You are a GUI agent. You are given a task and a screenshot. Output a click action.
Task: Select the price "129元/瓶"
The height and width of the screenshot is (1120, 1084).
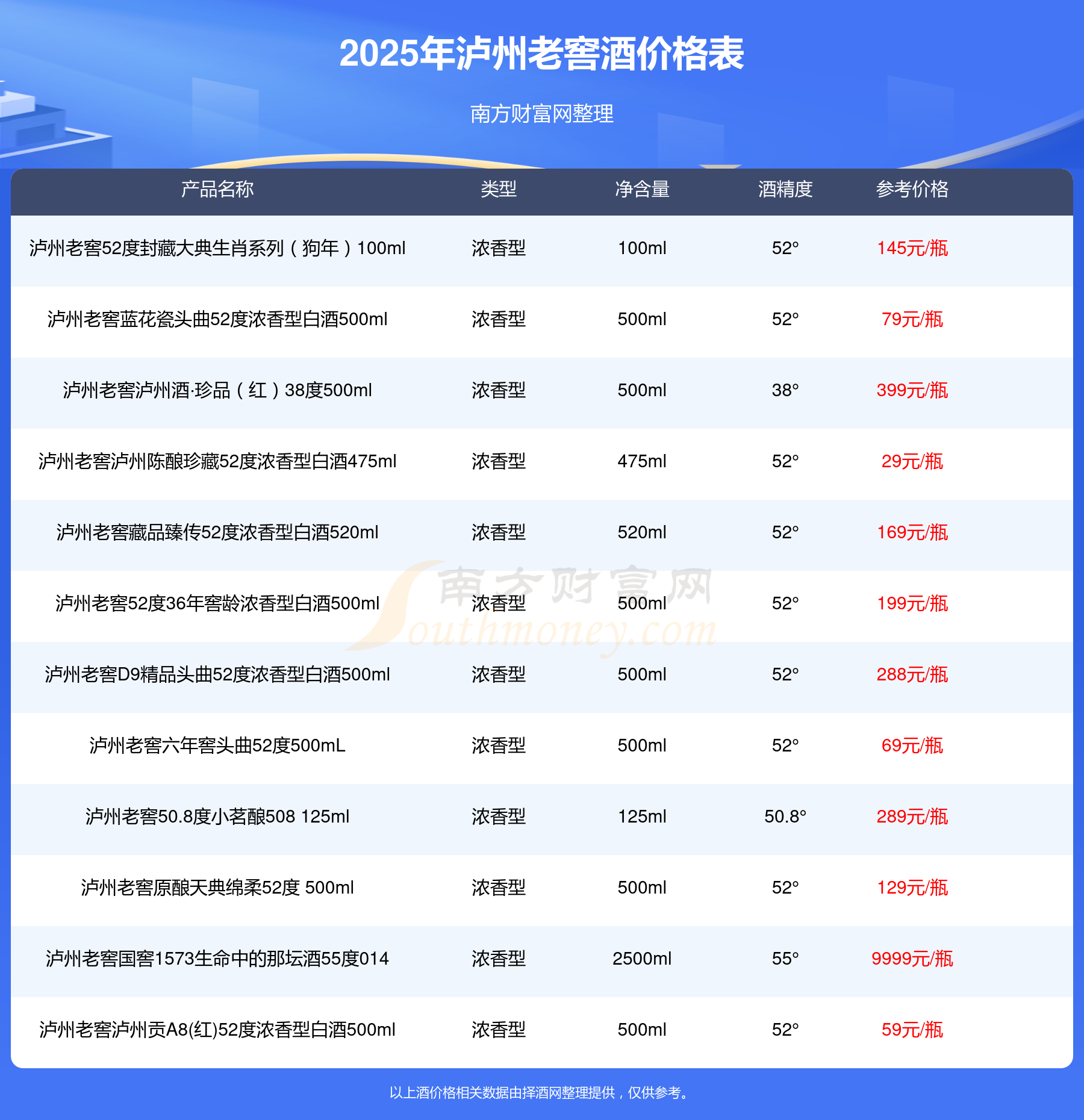pos(912,888)
